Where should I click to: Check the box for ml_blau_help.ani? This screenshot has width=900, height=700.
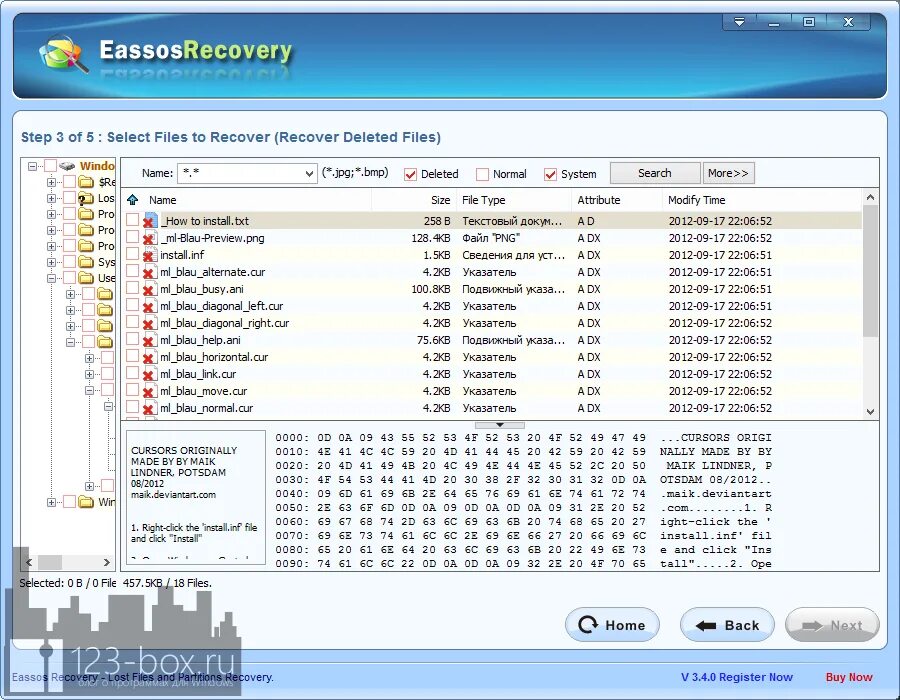click(133, 339)
